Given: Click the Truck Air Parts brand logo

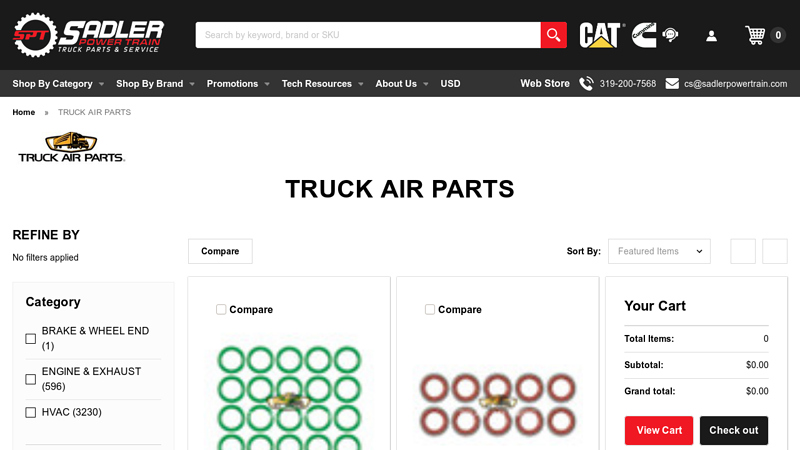Looking at the screenshot, I should click(x=71, y=147).
